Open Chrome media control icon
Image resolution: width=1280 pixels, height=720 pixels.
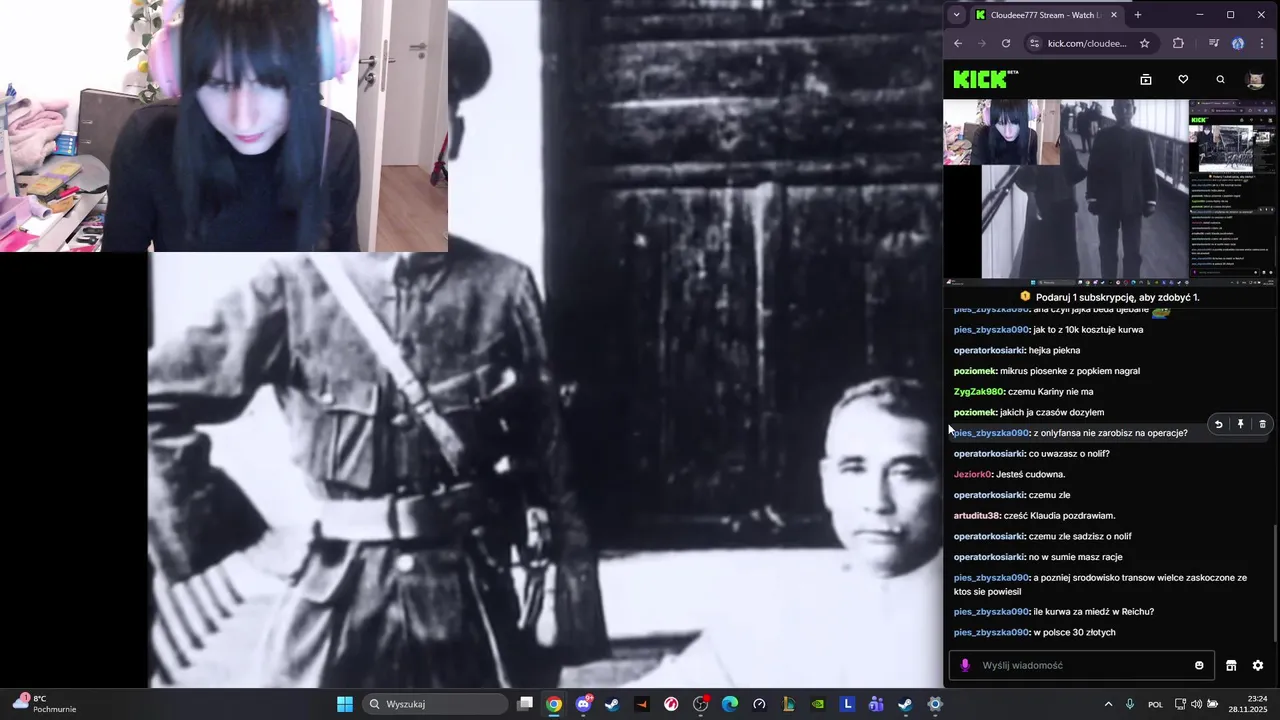1214,43
